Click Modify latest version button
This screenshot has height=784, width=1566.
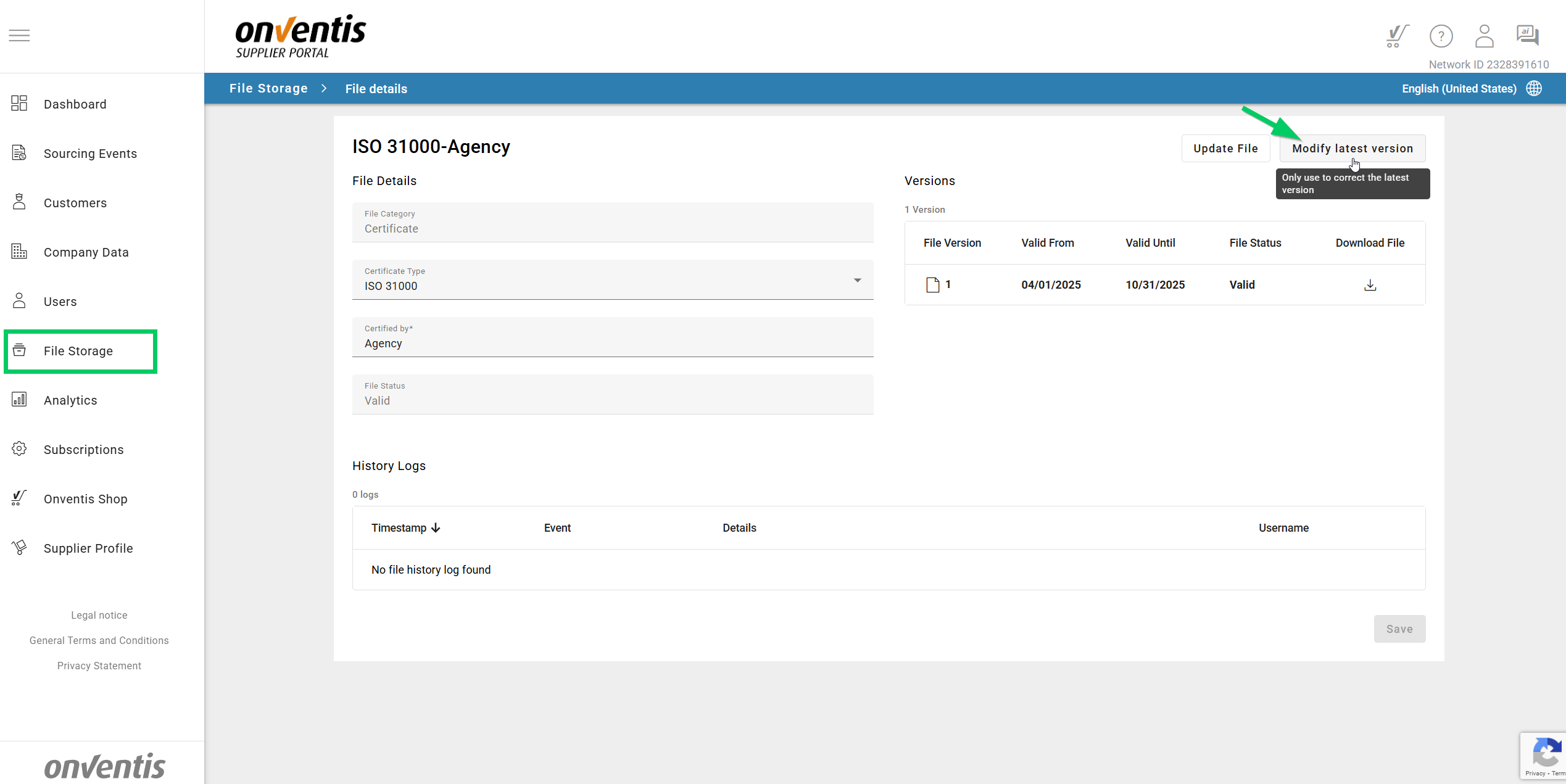(x=1352, y=149)
